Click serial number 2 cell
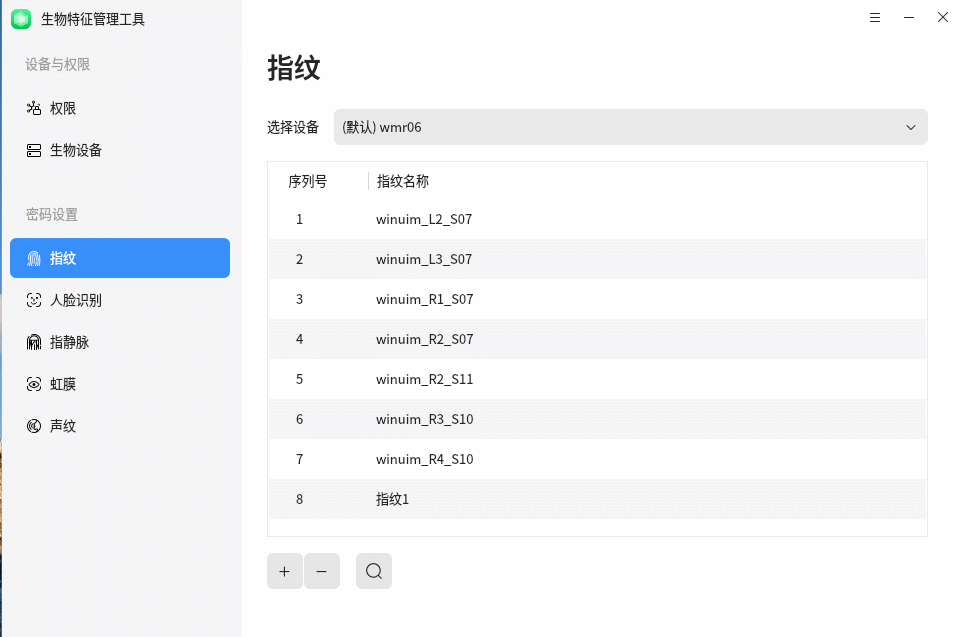This screenshot has width=962, height=637. [299, 259]
